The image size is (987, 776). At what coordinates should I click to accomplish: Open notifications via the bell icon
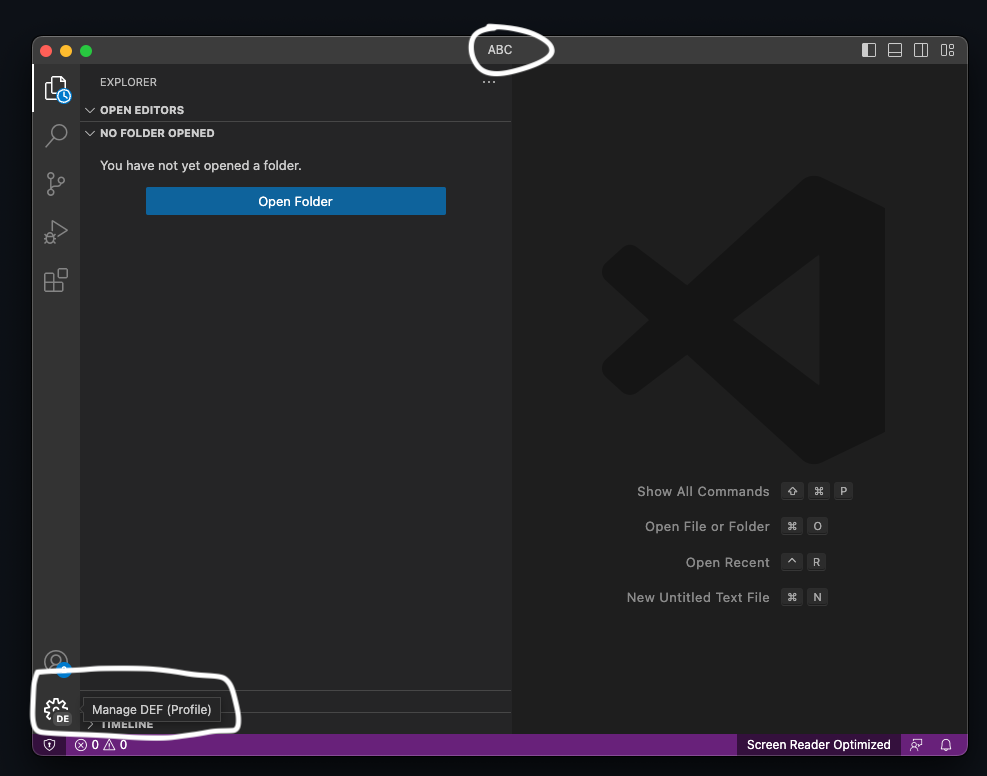pyautogui.click(x=946, y=744)
